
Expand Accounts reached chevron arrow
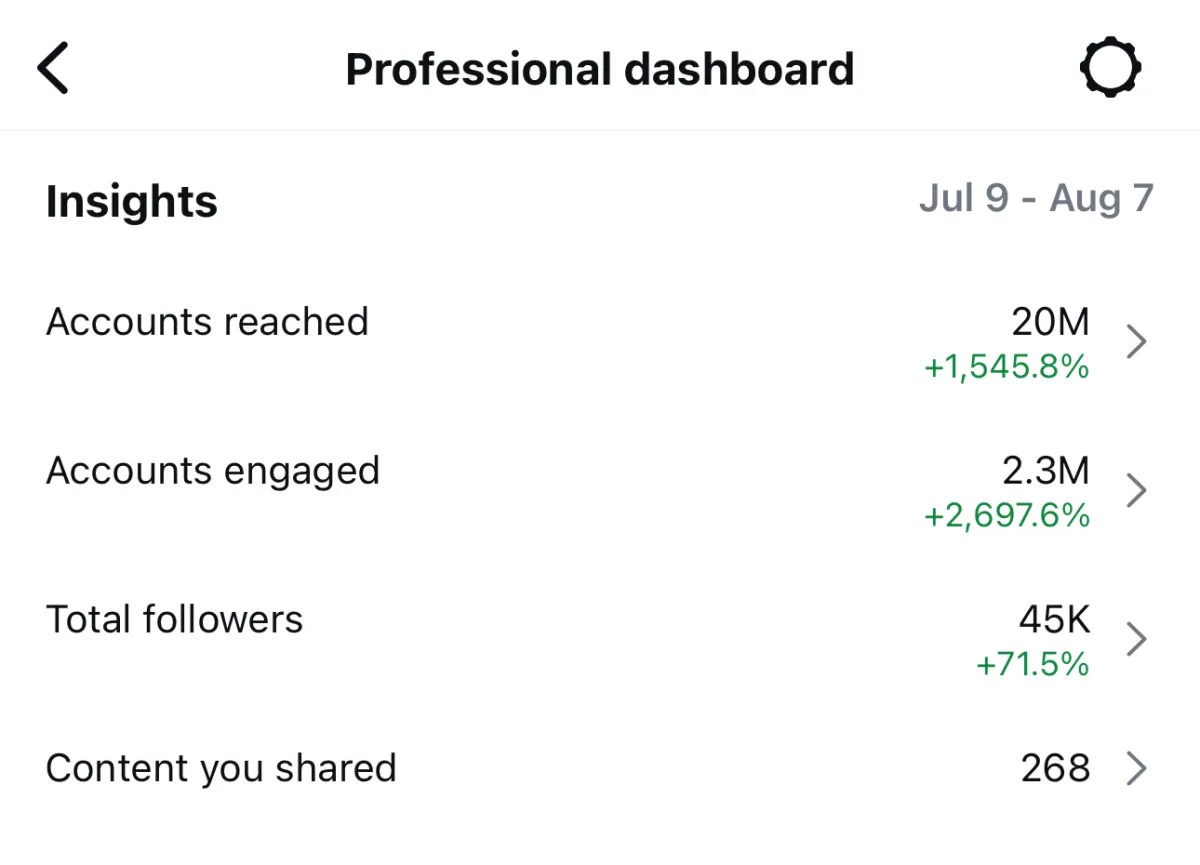[x=1136, y=342]
